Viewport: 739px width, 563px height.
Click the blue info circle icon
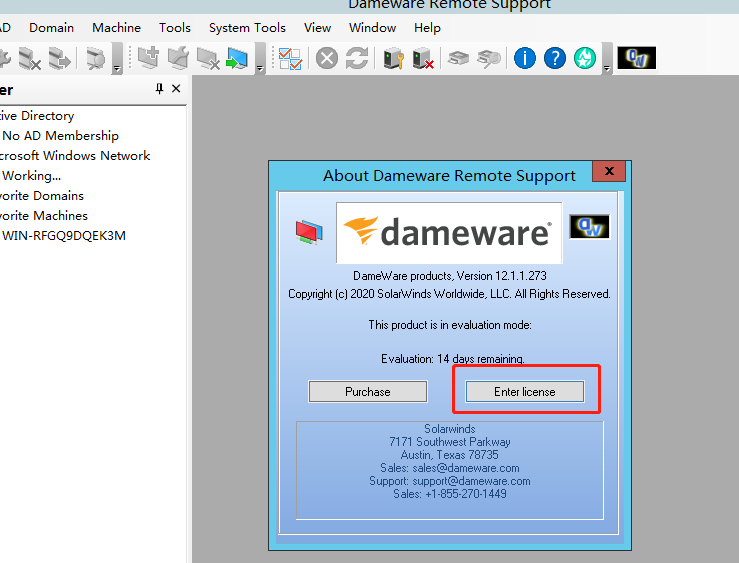(525, 58)
